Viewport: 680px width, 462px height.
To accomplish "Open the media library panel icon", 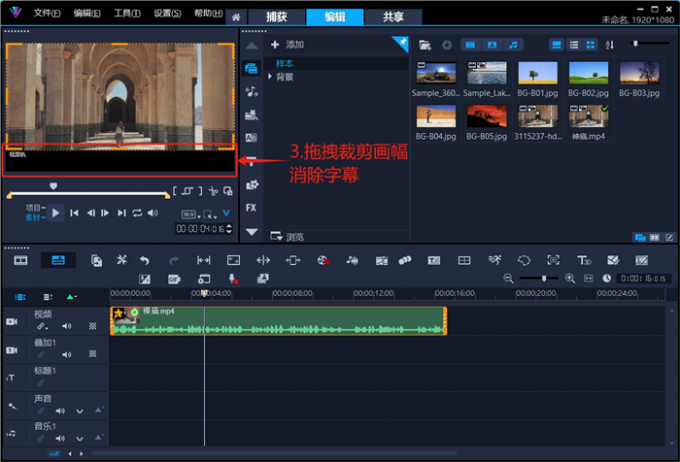I will tap(252, 68).
